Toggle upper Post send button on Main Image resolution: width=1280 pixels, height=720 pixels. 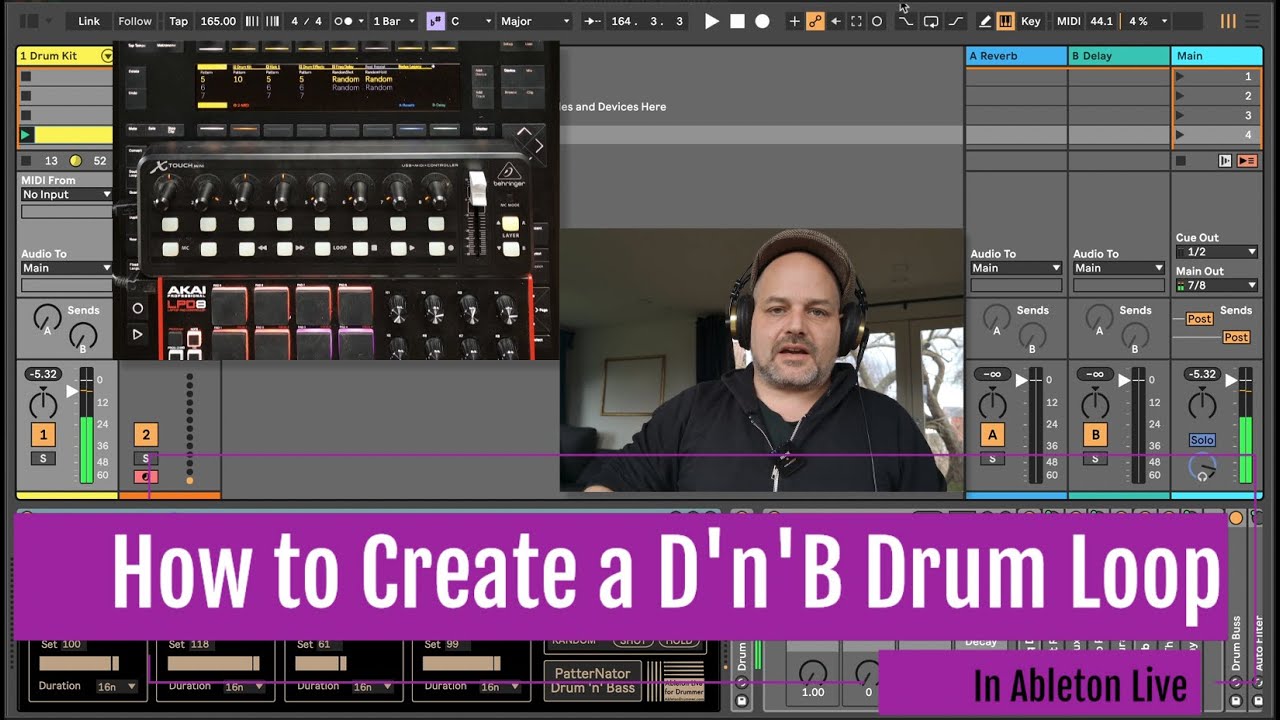click(1199, 319)
